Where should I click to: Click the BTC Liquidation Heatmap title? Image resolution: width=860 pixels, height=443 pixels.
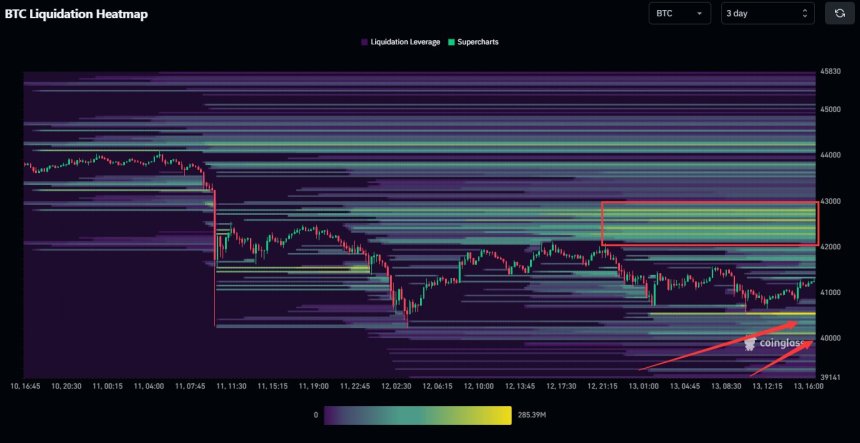coord(76,14)
